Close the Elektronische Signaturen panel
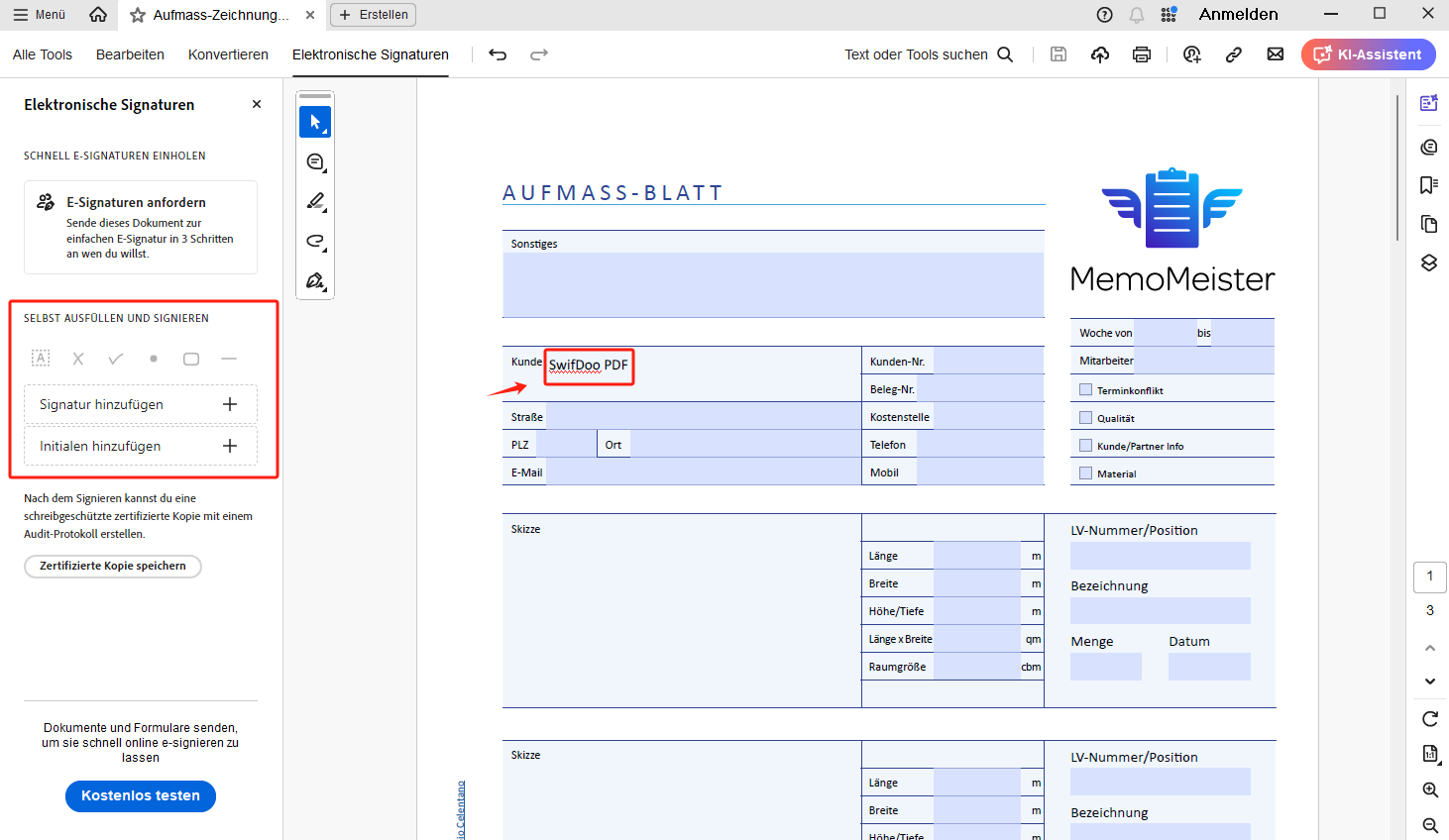 point(257,104)
